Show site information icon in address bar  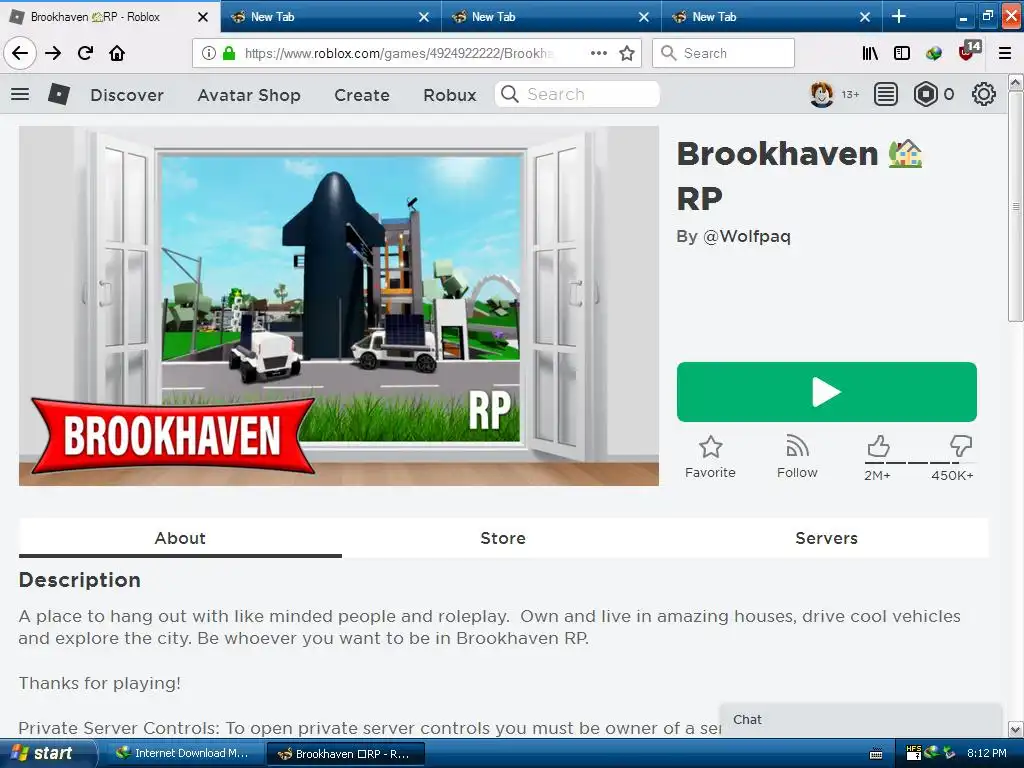(208, 53)
